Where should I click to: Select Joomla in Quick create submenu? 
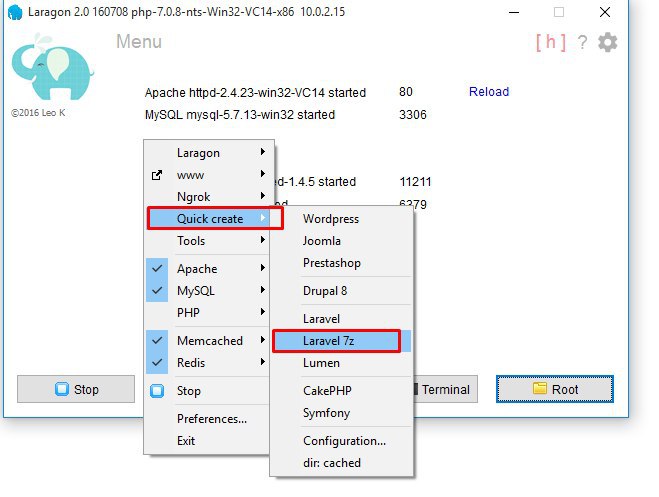pos(342,241)
